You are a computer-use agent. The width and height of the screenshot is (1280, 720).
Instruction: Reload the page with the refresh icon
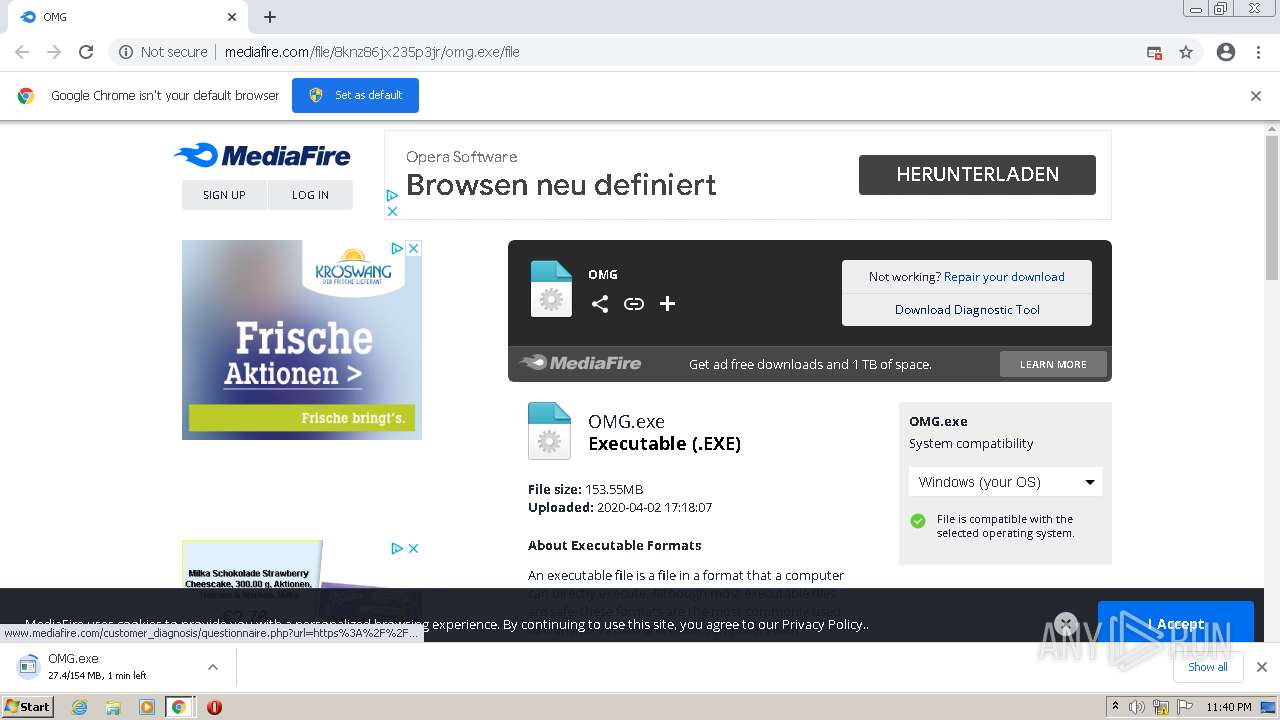coord(86,52)
